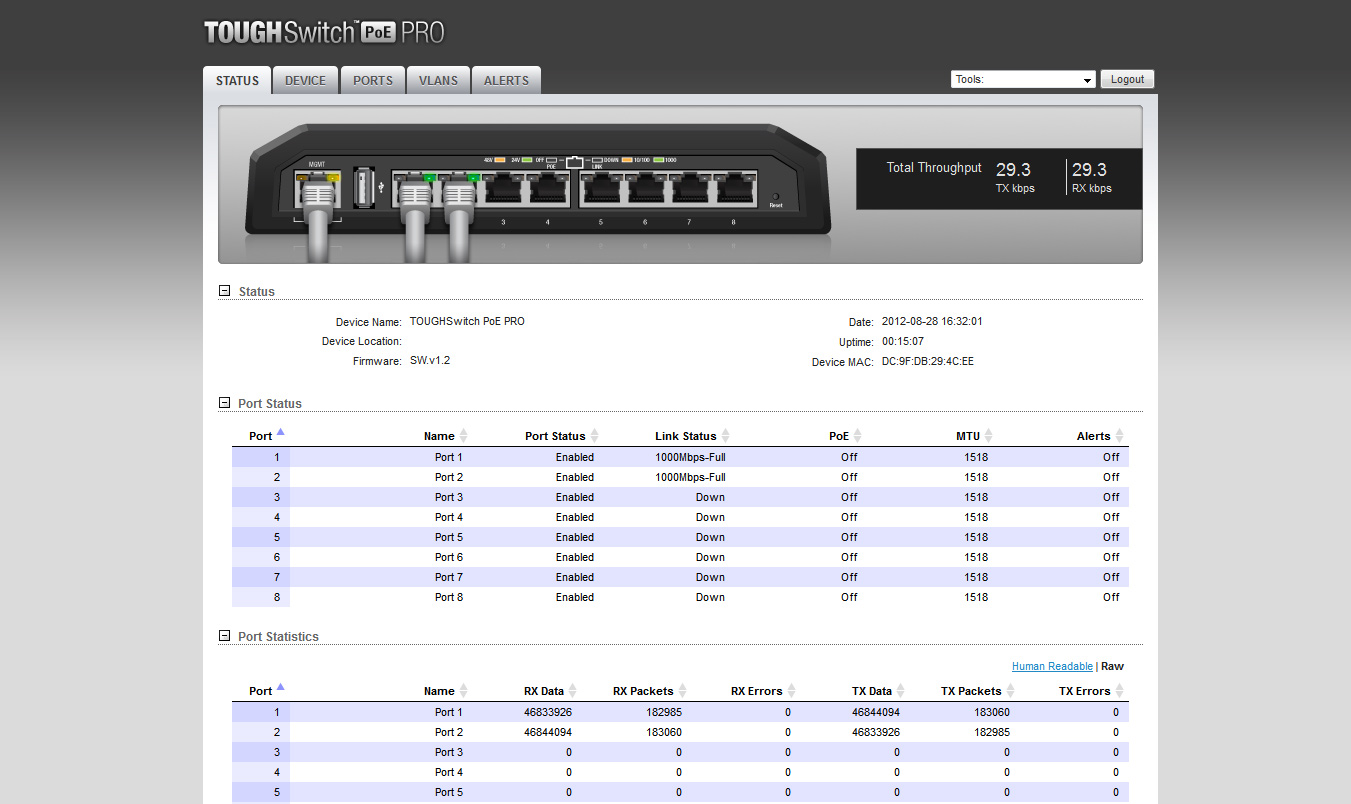The width and height of the screenshot is (1351, 804).
Task: Open the Tools dropdown
Action: click(x=1023, y=79)
